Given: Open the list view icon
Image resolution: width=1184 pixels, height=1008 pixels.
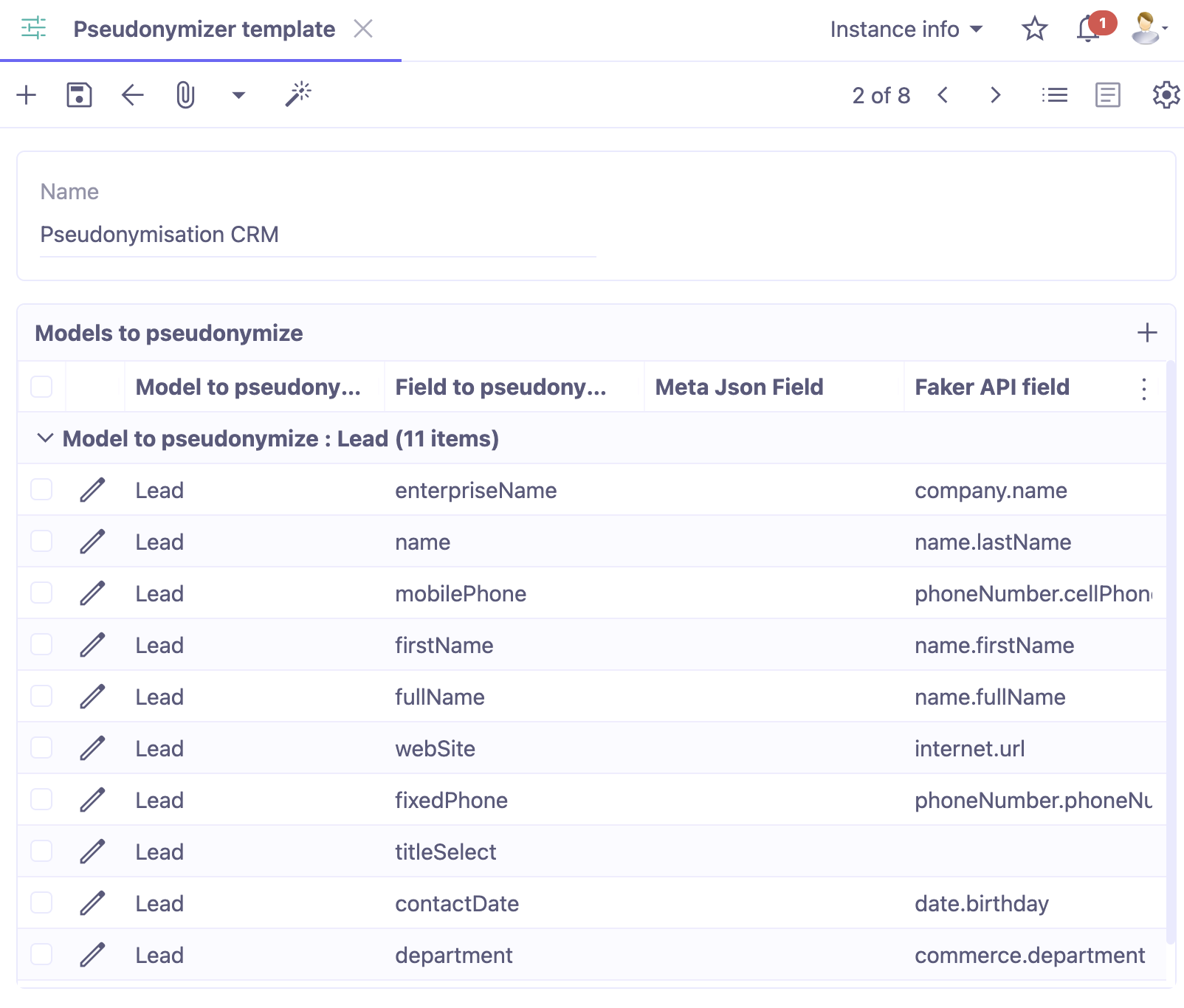Looking at the screenshot, I should pyautogui.click(x=1055, y=94).
